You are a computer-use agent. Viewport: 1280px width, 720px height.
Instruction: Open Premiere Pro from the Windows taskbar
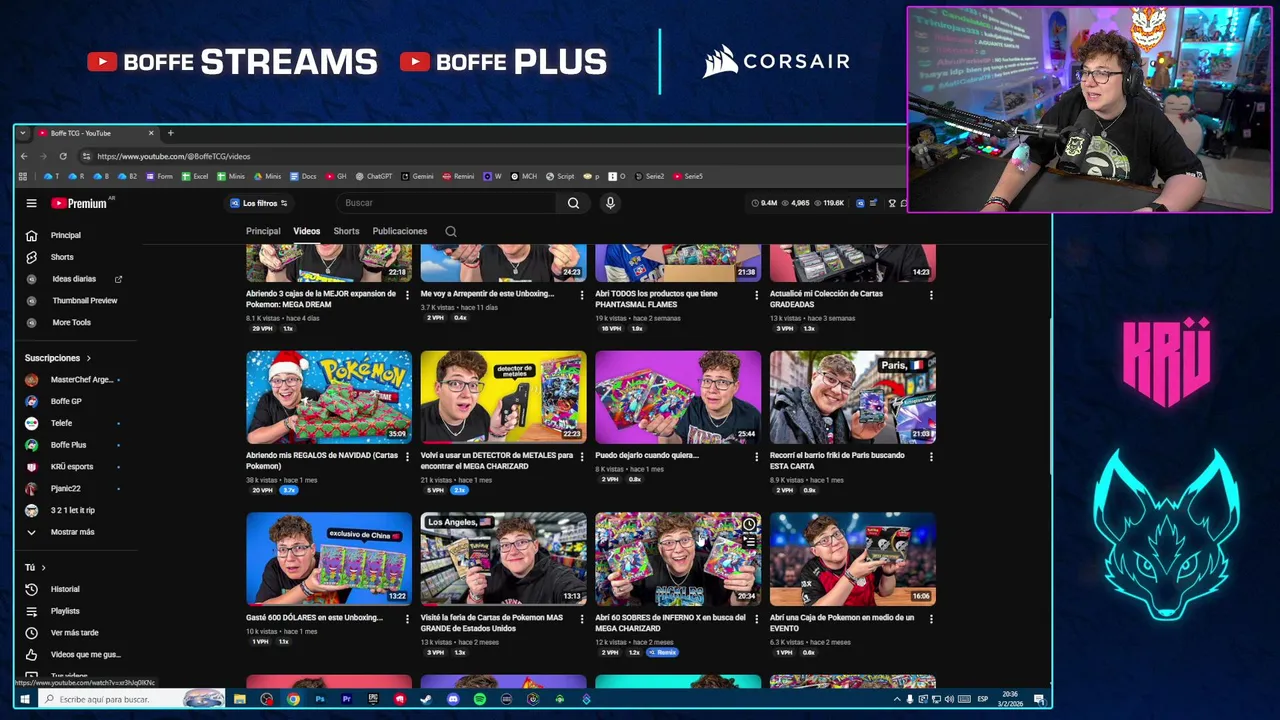tap(346, 699)
